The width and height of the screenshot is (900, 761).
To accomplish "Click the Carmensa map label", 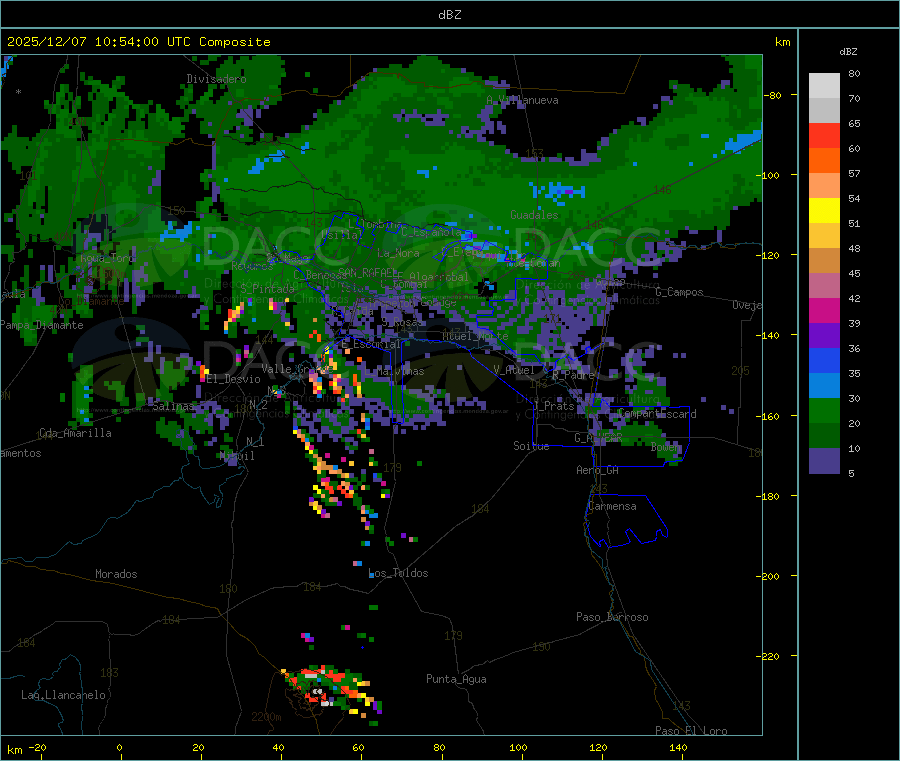I will pos(612,506).
